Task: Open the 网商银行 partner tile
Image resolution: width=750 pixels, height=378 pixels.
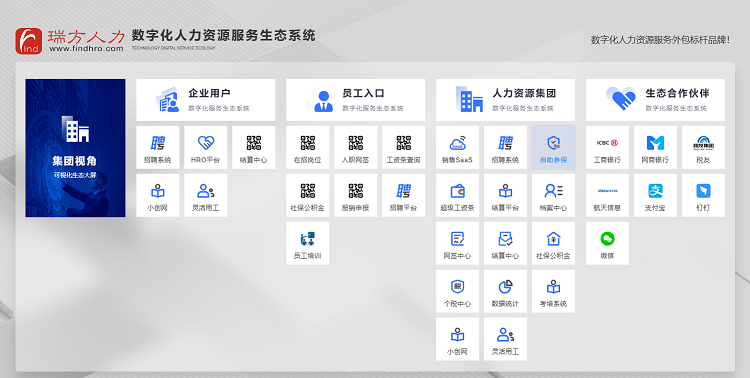Action: [x=655, y=147]
